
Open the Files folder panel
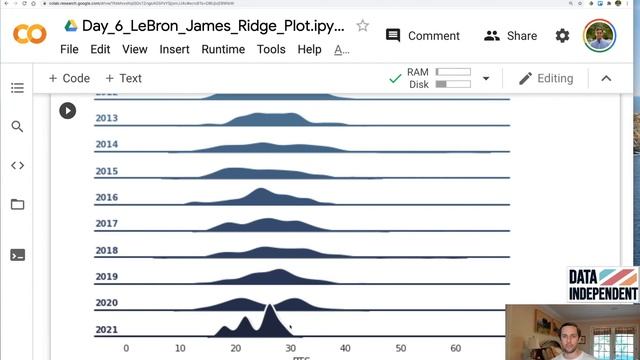[x=17, y=204]
